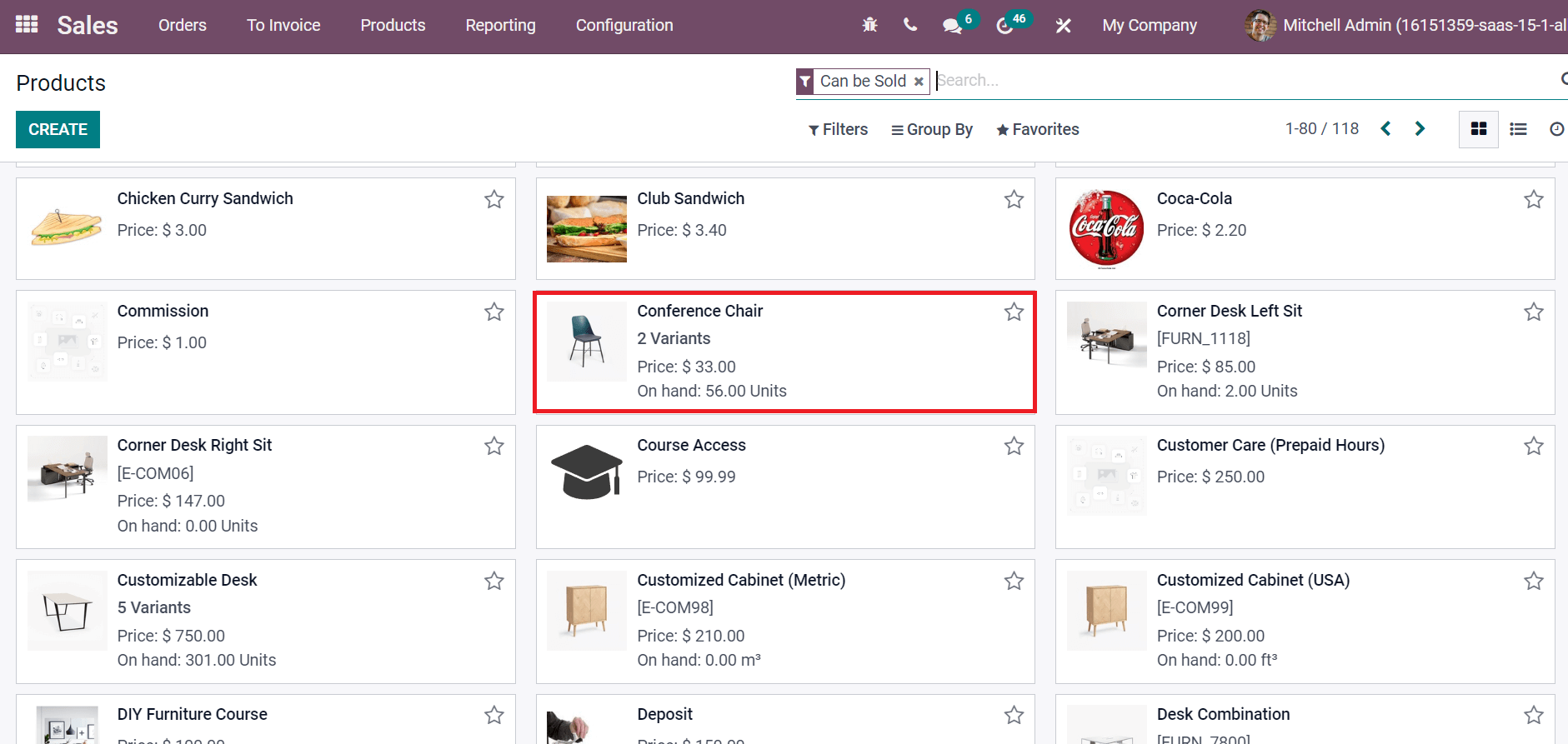
Task: Open the Reporting menu
Action: 500,25
